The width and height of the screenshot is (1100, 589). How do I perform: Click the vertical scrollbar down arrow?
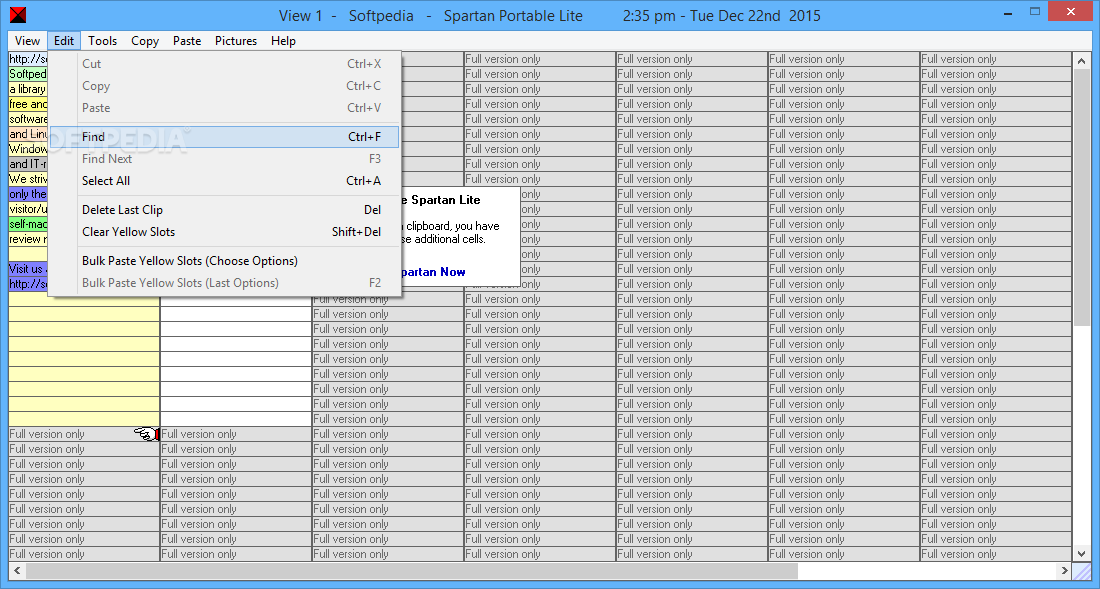(x=1081, y=553)
